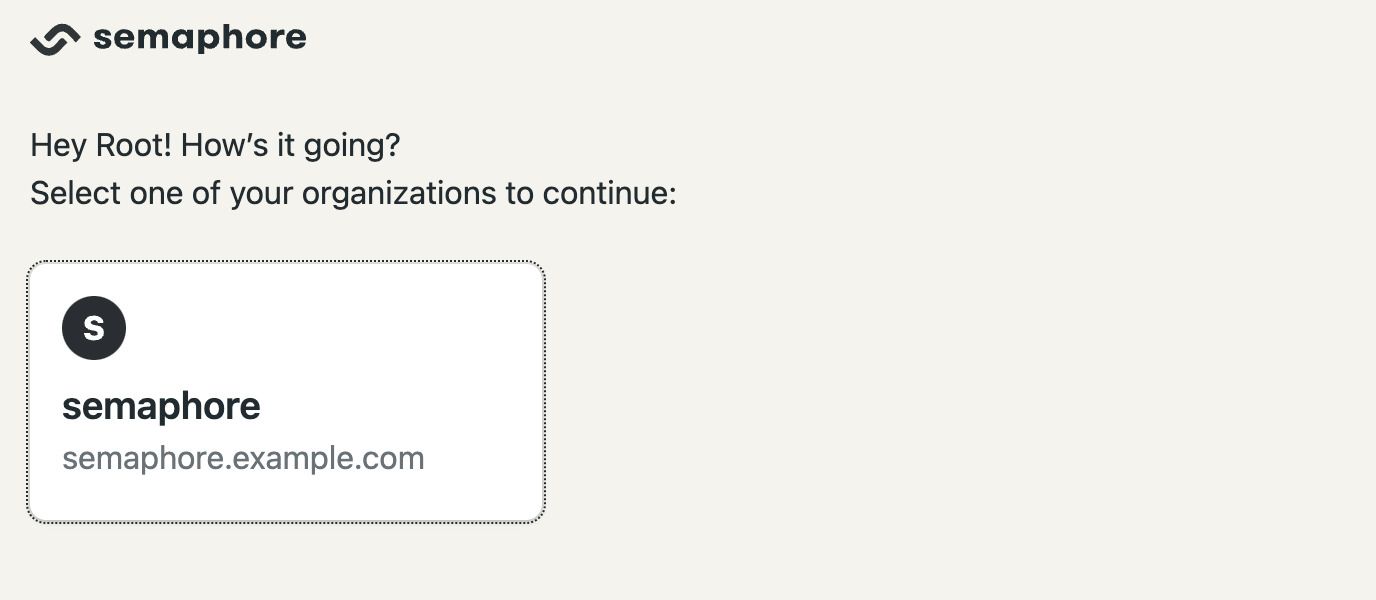Click the semaphore.example.com domain text
The height and width of the screenshot is (600, 1376).
coord(243,458)
